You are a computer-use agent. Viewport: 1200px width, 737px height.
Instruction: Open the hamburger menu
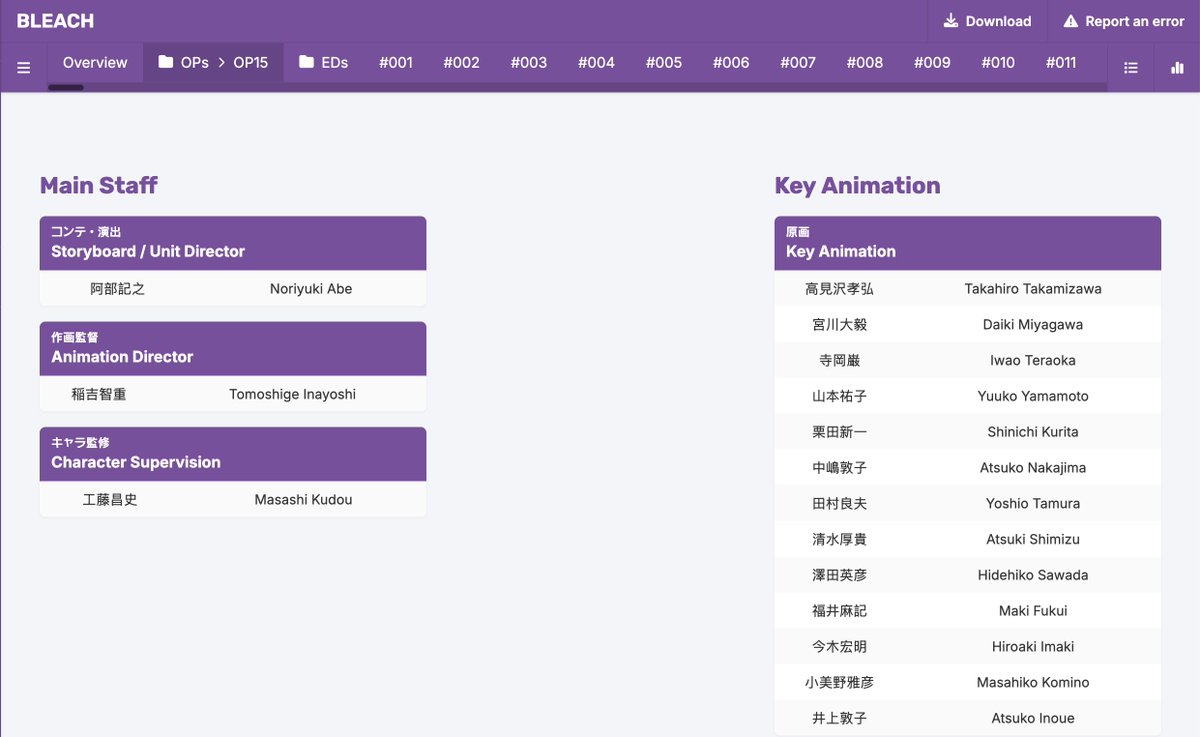point(24,67)
